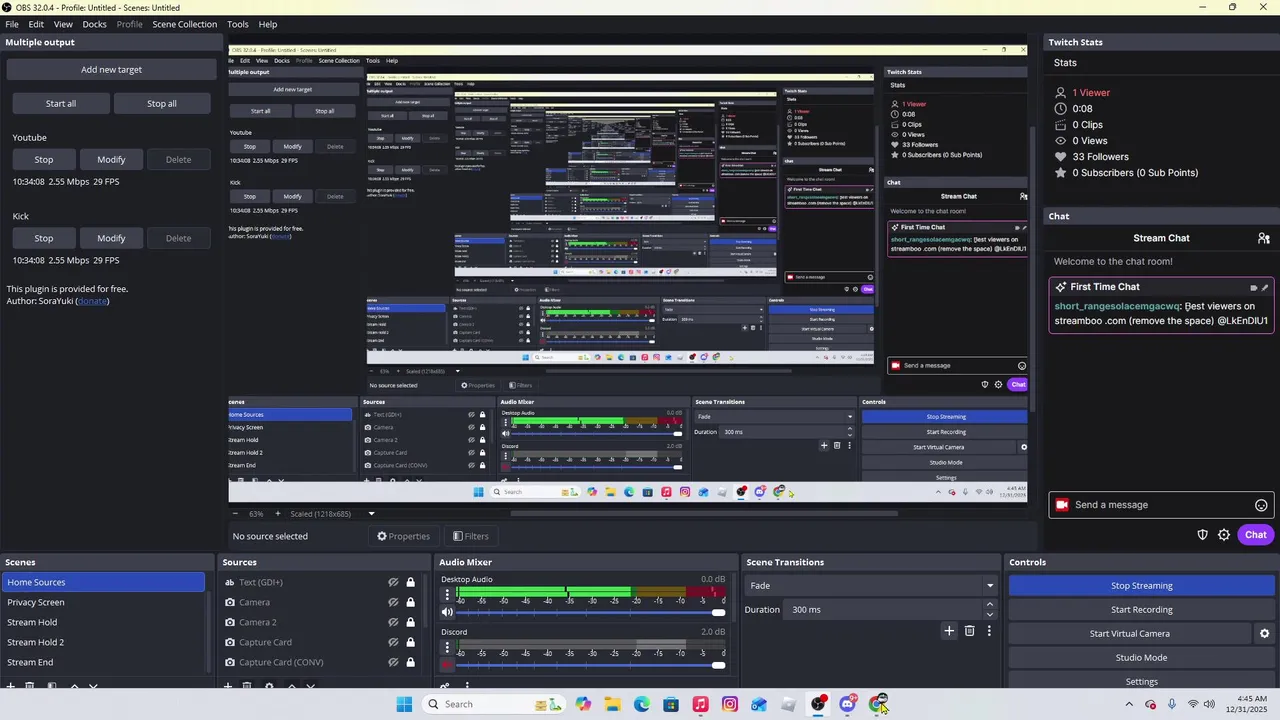Image resolution: width=1280 pixels, height=720 pixels.
Task: Open Desktop Audio three-dot options
Action: coord(448,594)
